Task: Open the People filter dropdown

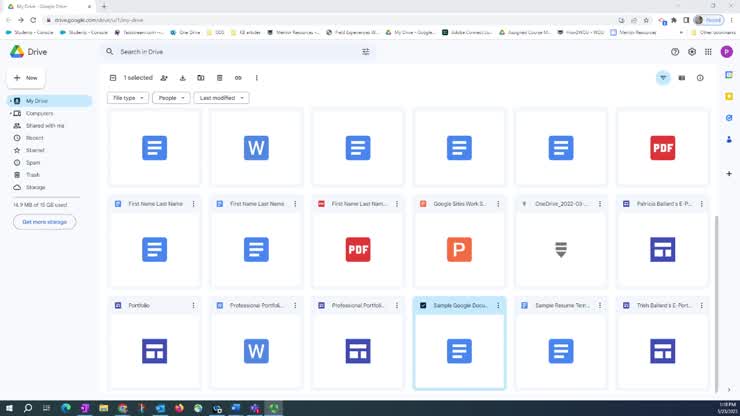Action: 171,98
